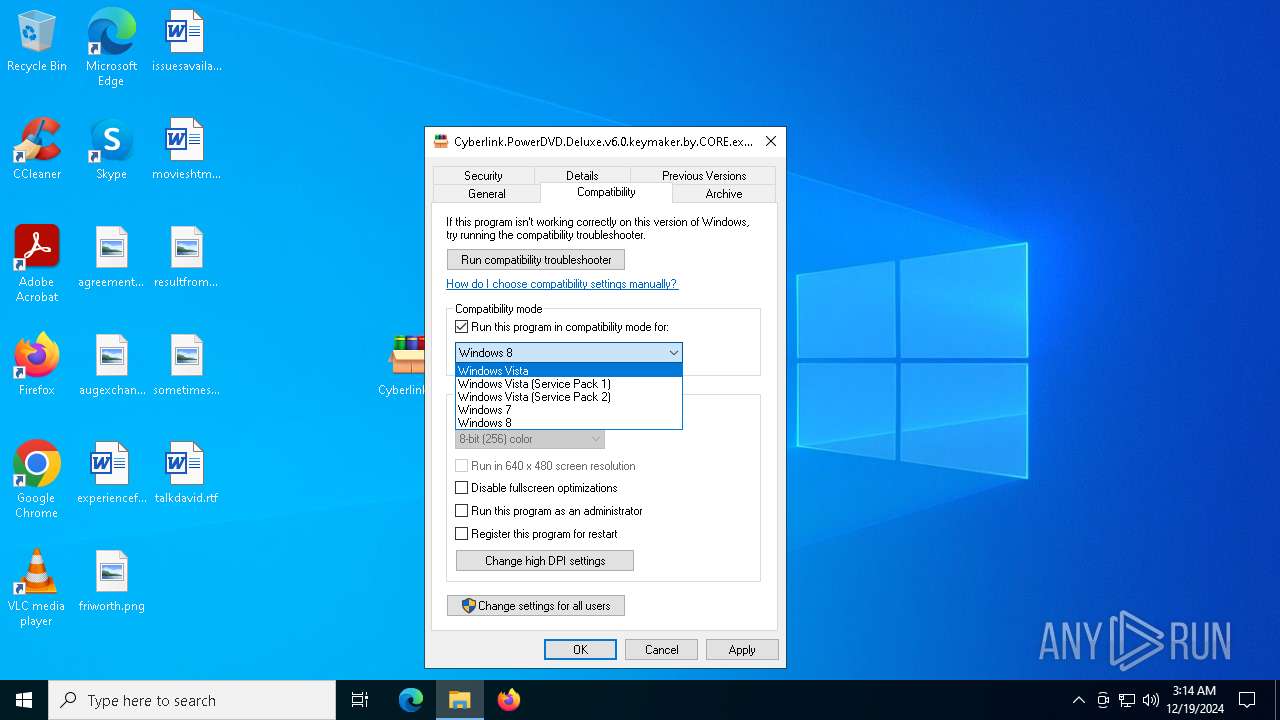Select the talkdavid.rtf document icon

[x=186, y=474]
